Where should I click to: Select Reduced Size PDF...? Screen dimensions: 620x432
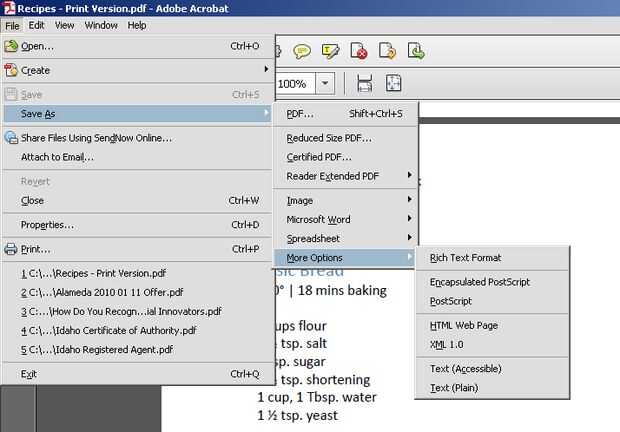coord(345,138)
